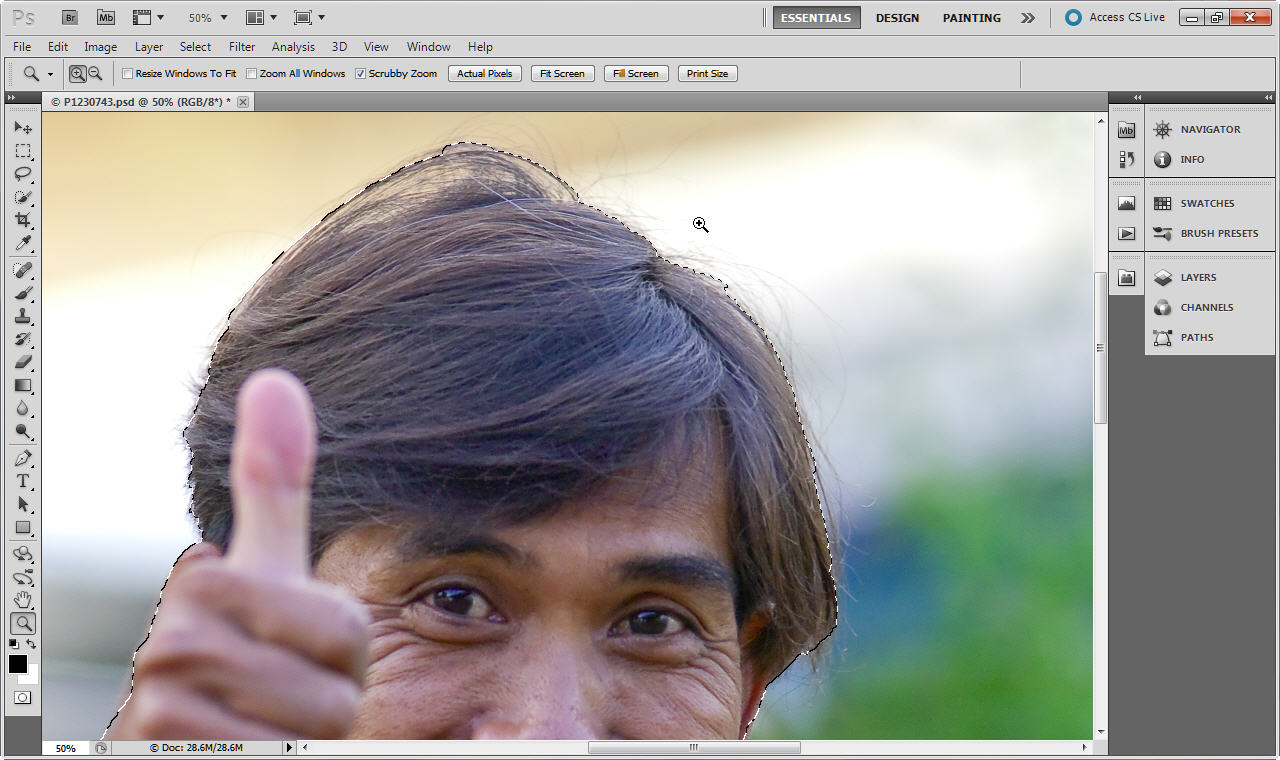Image resolution: width=1280 pixels, height=760 pixels.
Task: Select the Dodge tool
Action: pos(23,431)
